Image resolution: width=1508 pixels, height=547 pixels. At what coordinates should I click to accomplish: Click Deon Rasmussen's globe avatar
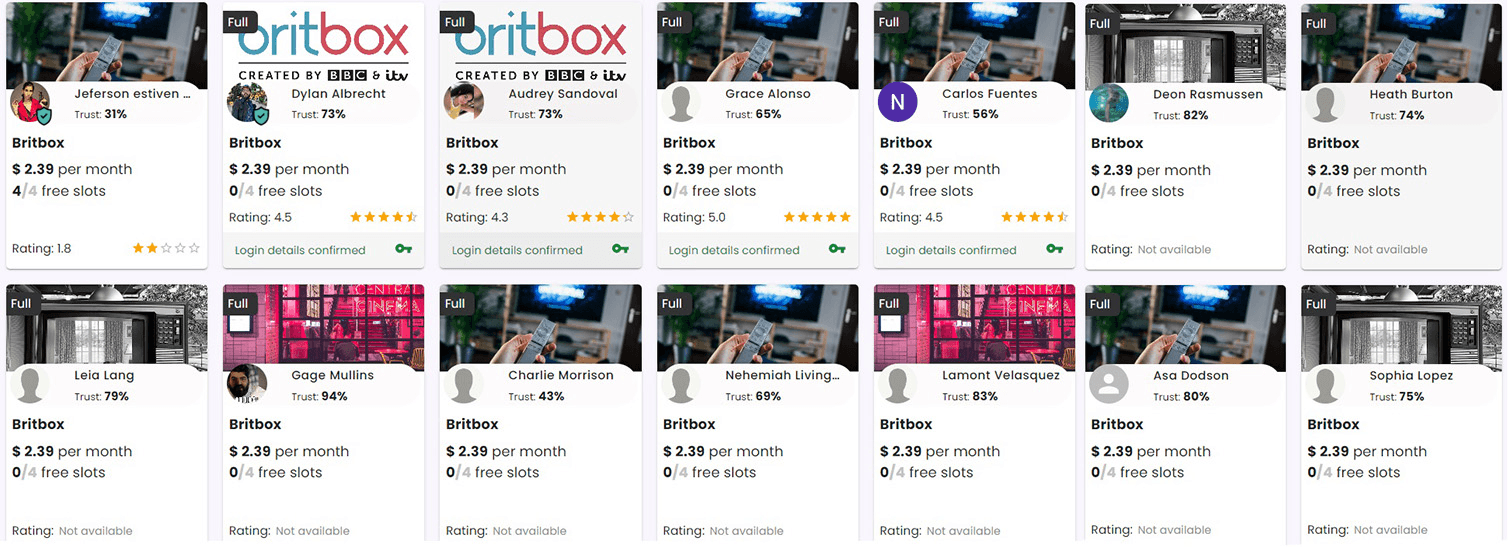pyautogui.click(x=1109, y=104)
